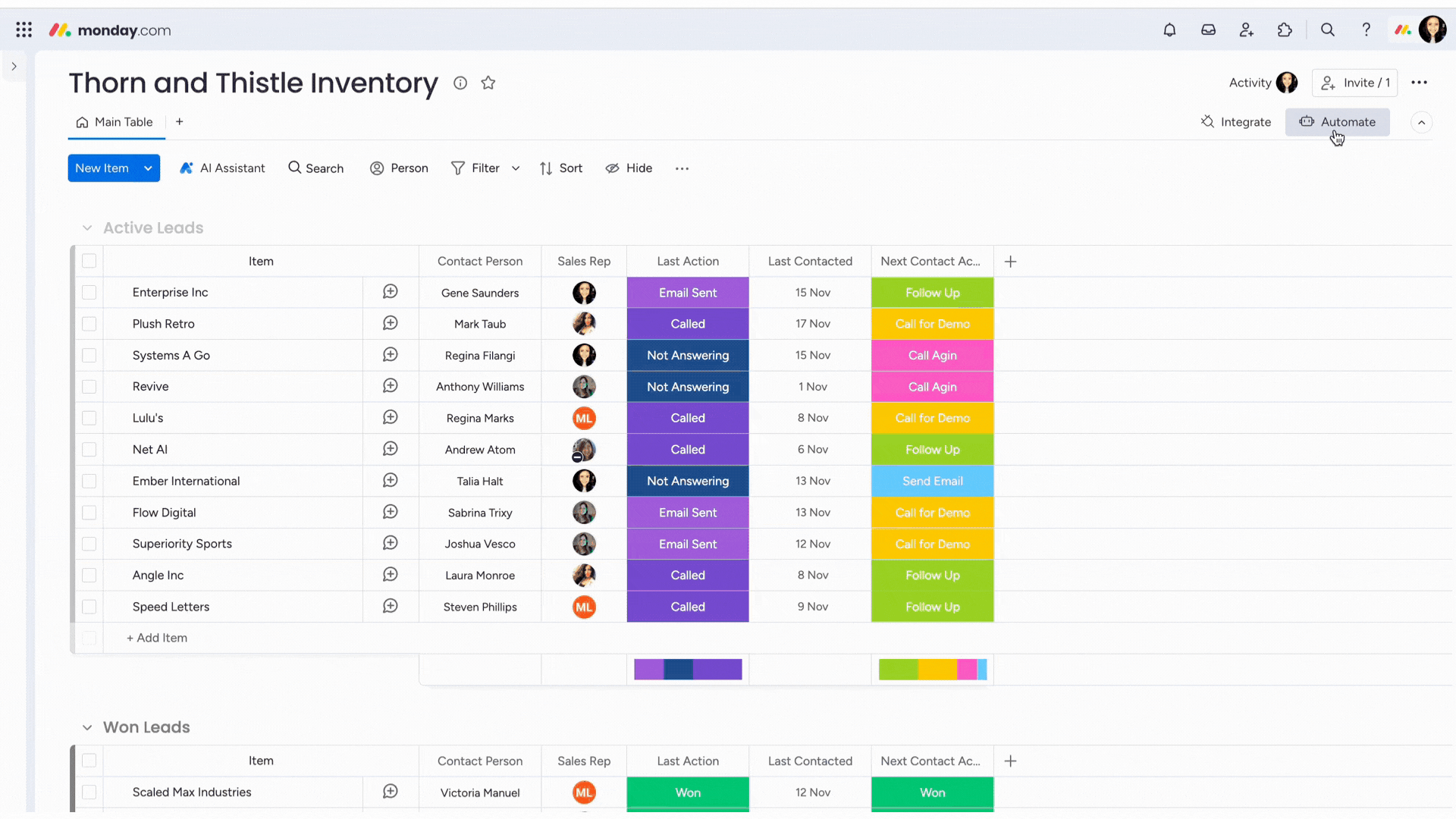Click the color summary bar for Last Action
The width and height of the screenshot is (1456, 819).
click(688, 669)
